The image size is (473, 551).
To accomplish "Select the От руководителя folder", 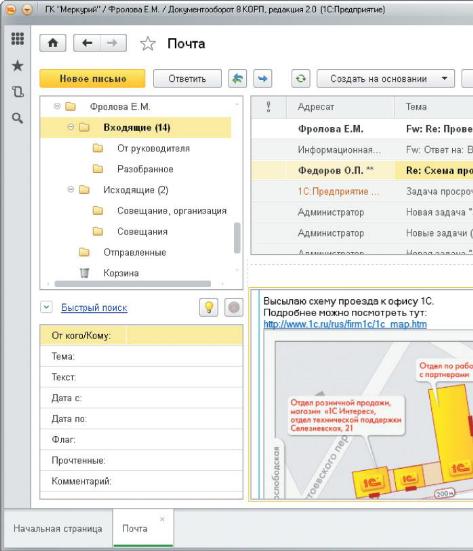I will click(154, 148).
